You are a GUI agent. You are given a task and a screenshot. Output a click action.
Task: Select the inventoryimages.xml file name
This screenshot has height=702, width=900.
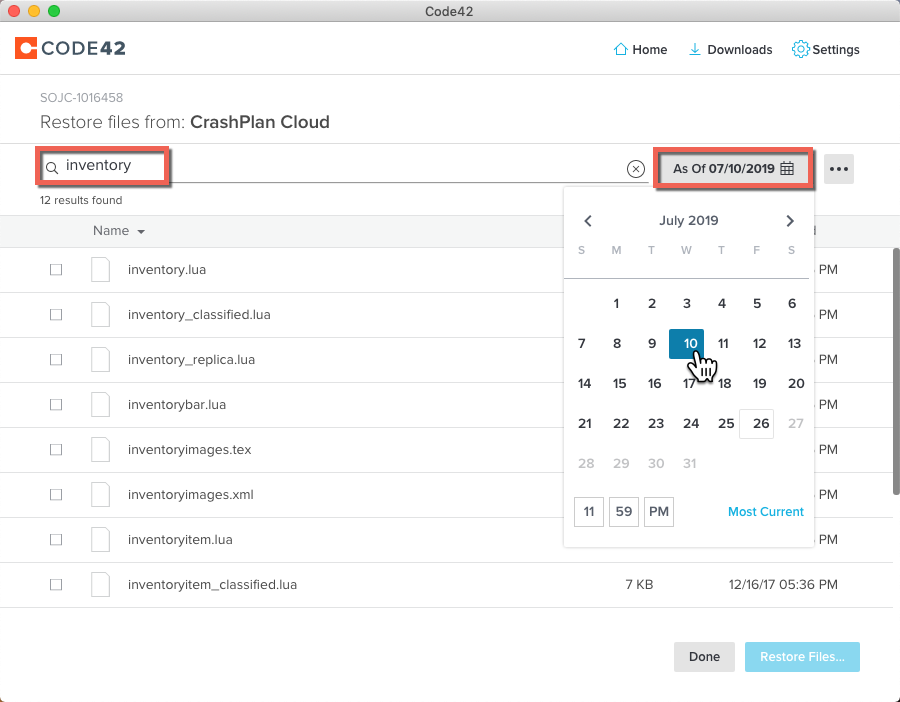[x=191, y=495]
